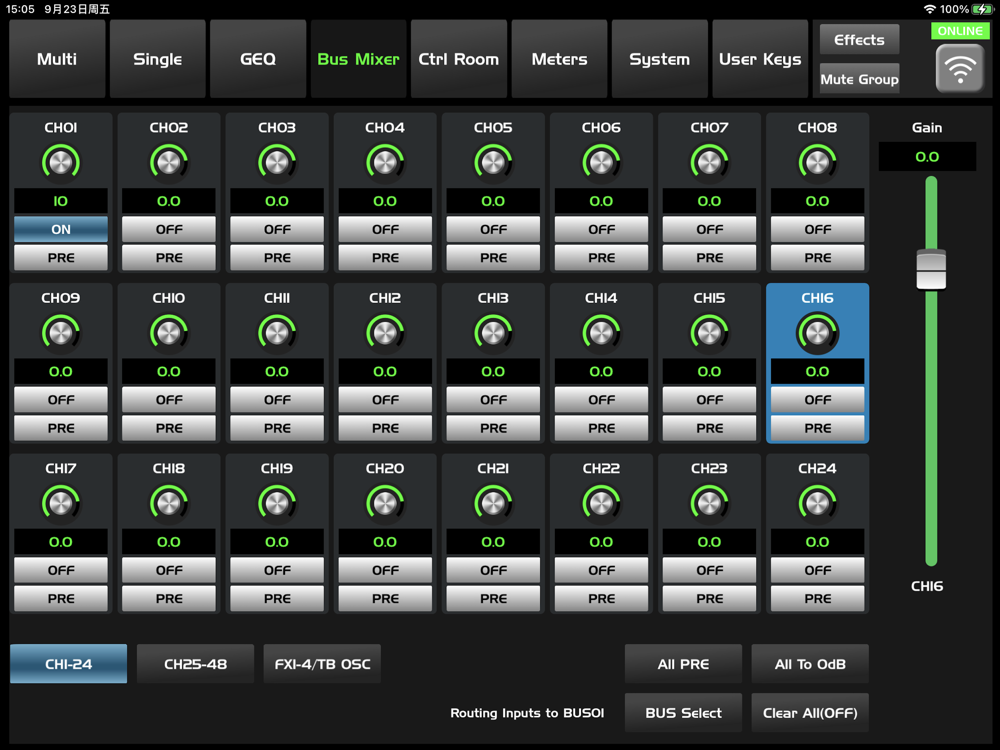
Task: Go to the Ctrl Room tab
Action: pos(459,59)
